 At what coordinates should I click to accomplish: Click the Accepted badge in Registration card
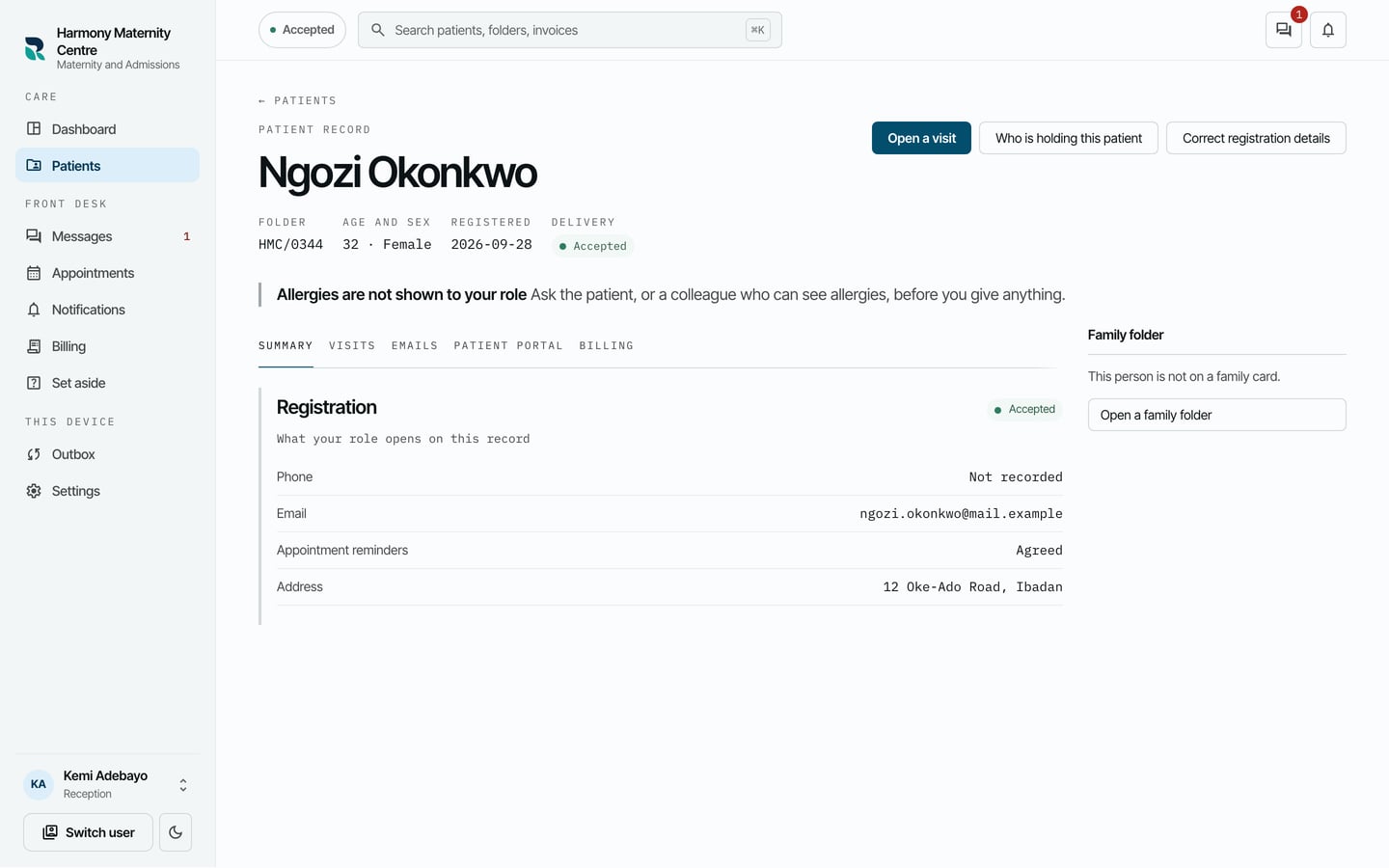(x=1024, y=409)
